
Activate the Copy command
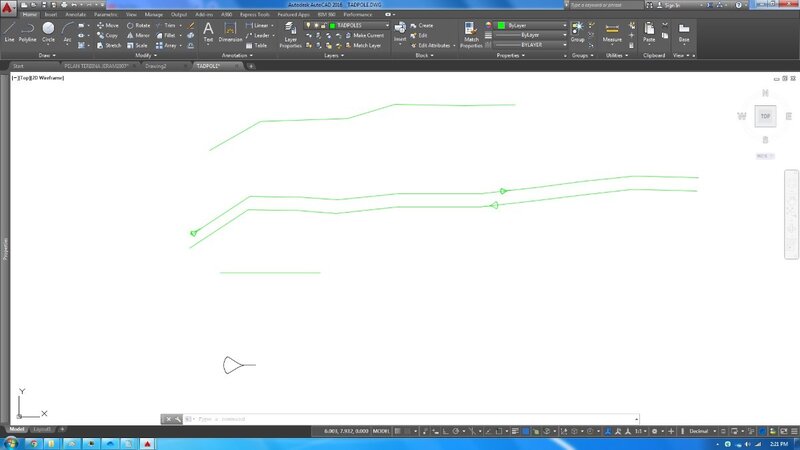pos(108,35)
